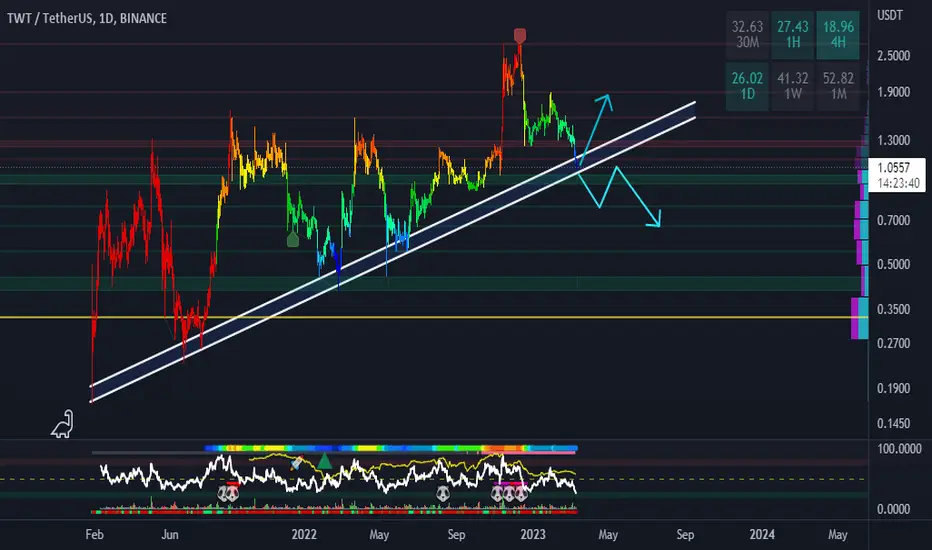
Task: Click the 0.5000 price axis label
Action: [893, 264]
